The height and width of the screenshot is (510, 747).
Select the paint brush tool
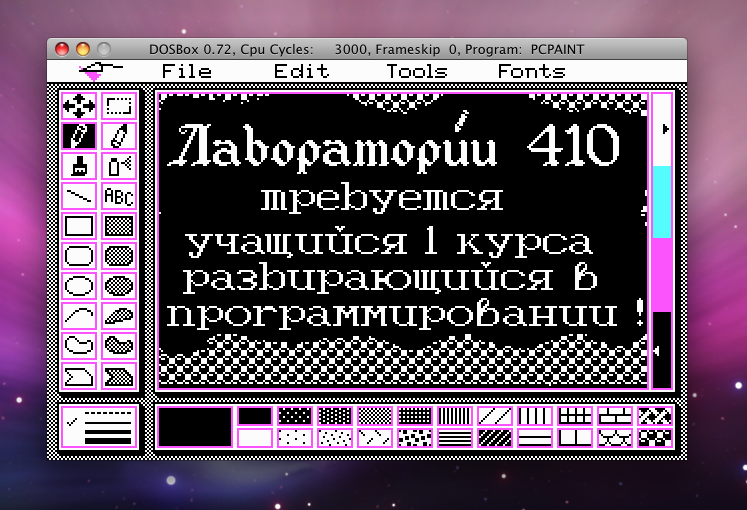79,165
